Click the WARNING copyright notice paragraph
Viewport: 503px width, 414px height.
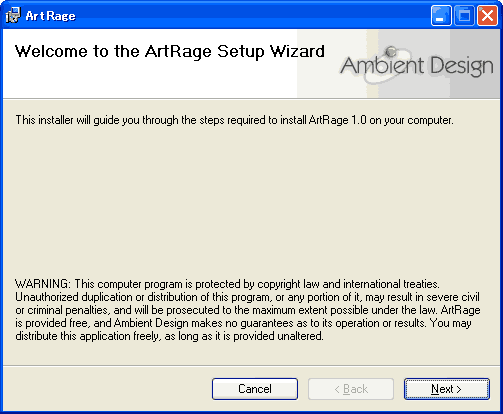tap(248, 310)
